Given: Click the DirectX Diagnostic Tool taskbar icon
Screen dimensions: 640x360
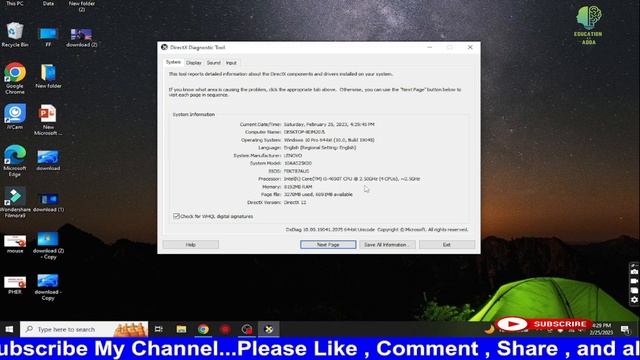Looking at the screenshot, I should 269,329.
